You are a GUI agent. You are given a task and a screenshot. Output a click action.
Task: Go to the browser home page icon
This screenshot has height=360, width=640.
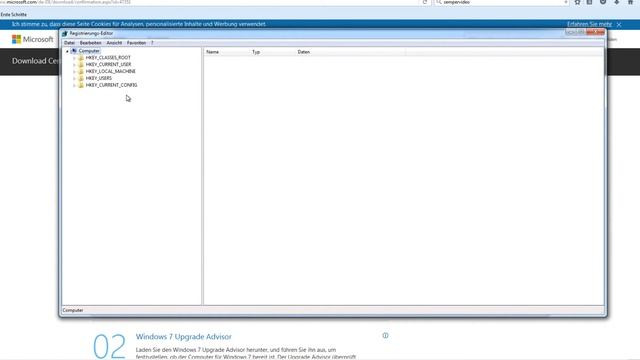[x=630, y=2]
